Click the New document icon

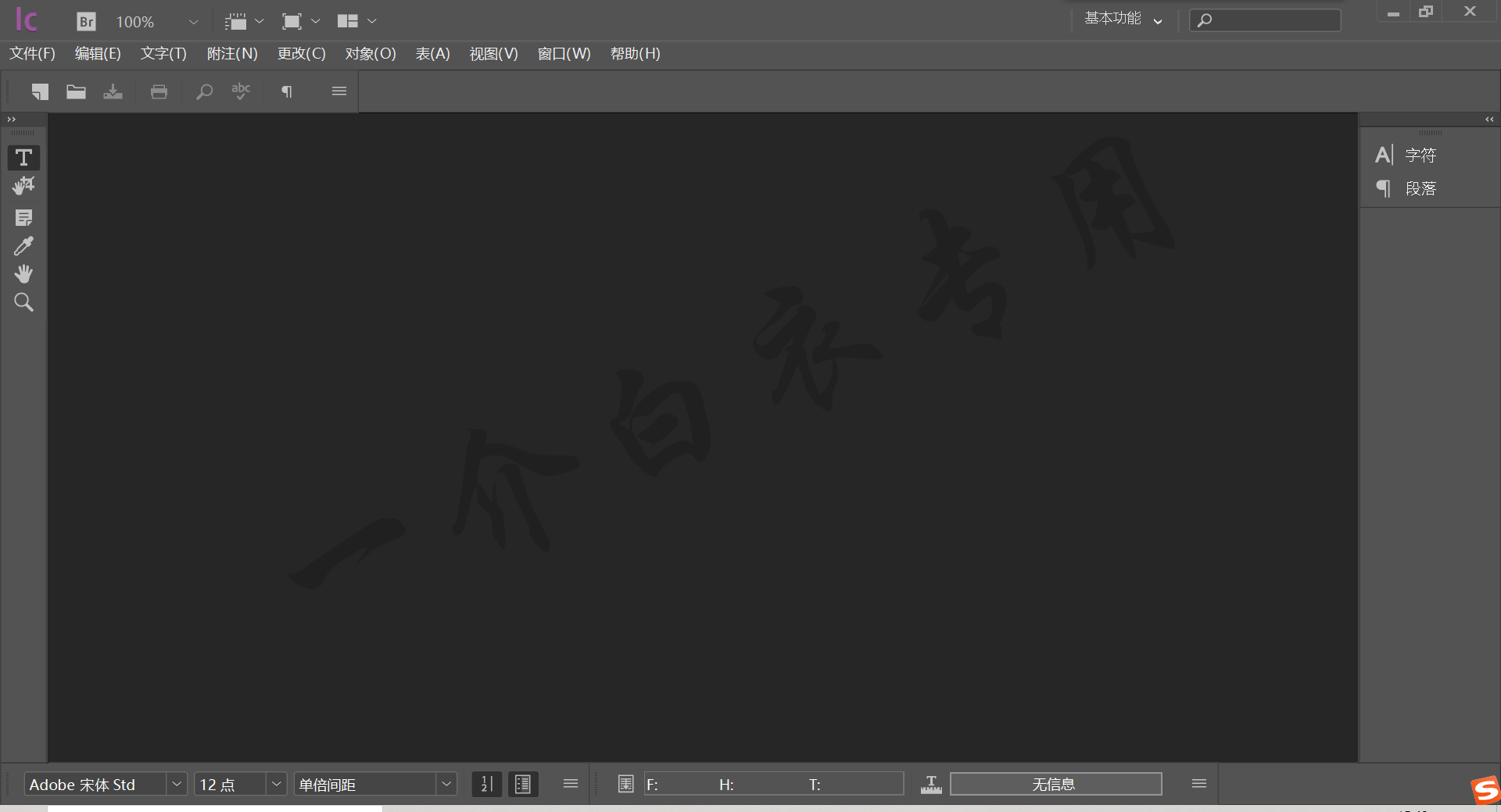tap(40, 91)
